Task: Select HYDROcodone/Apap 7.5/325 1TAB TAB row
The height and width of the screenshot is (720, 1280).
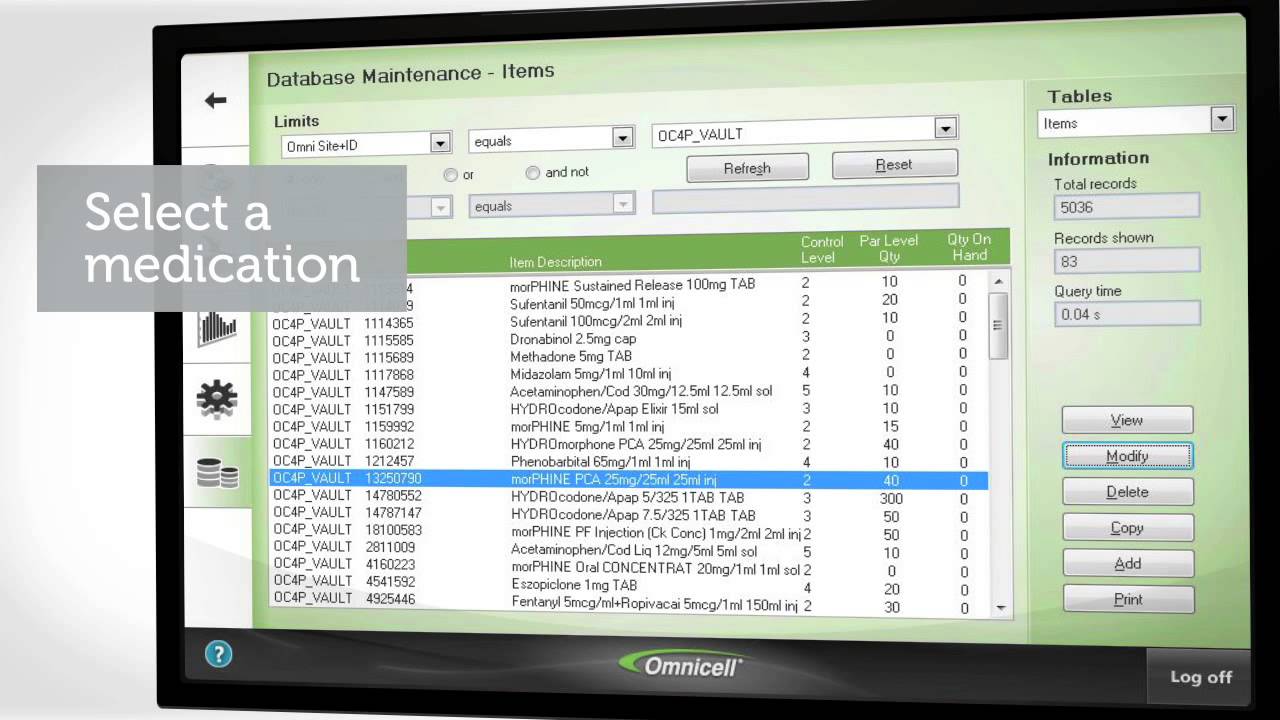Action: click(628, 516)
